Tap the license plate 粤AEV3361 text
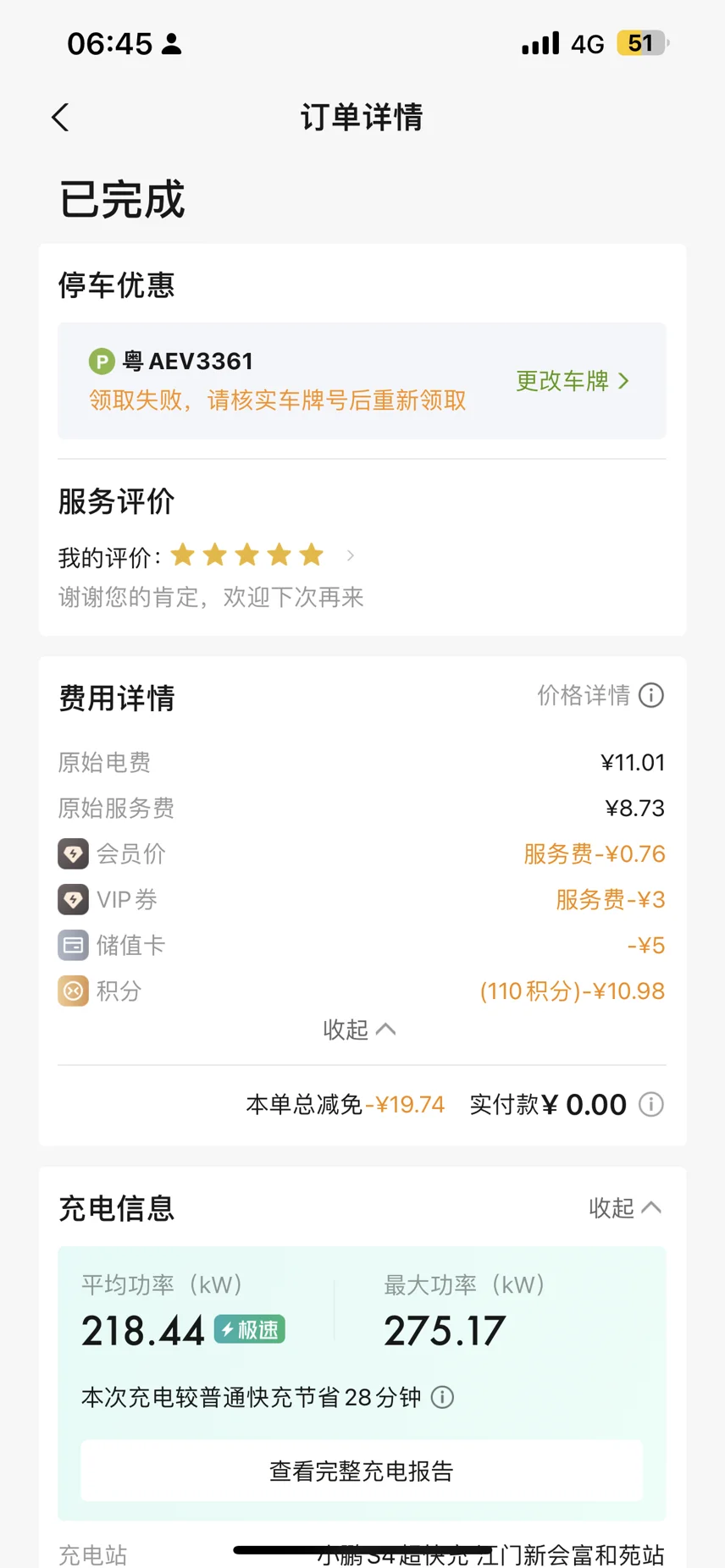 tap(188, 362)
